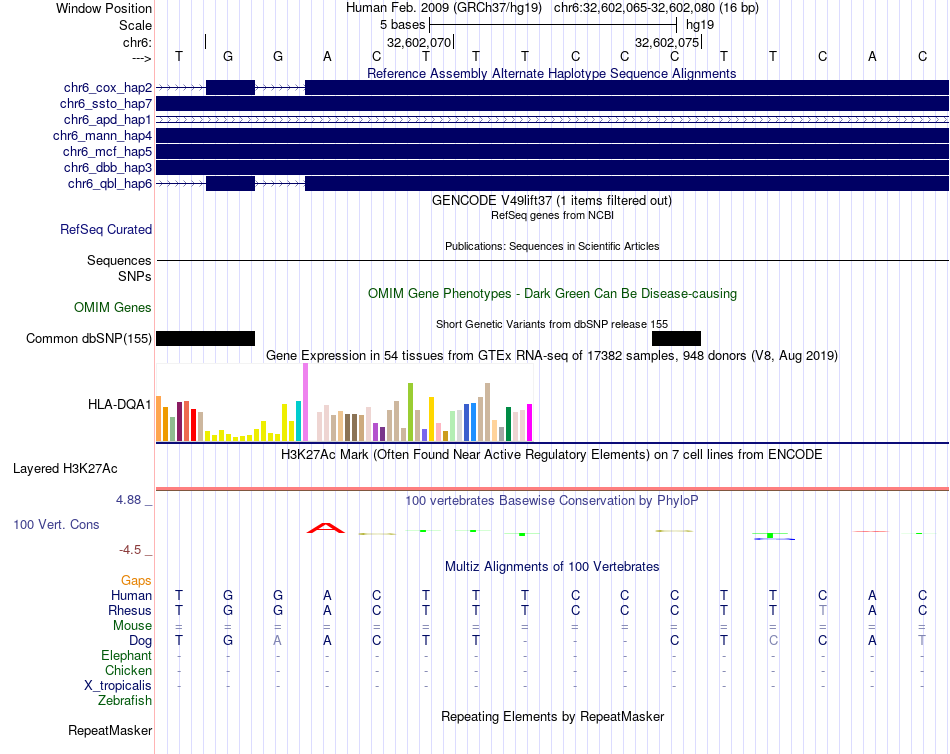Click the short qbl_hap6 alignment block

(x=230, y=184)
